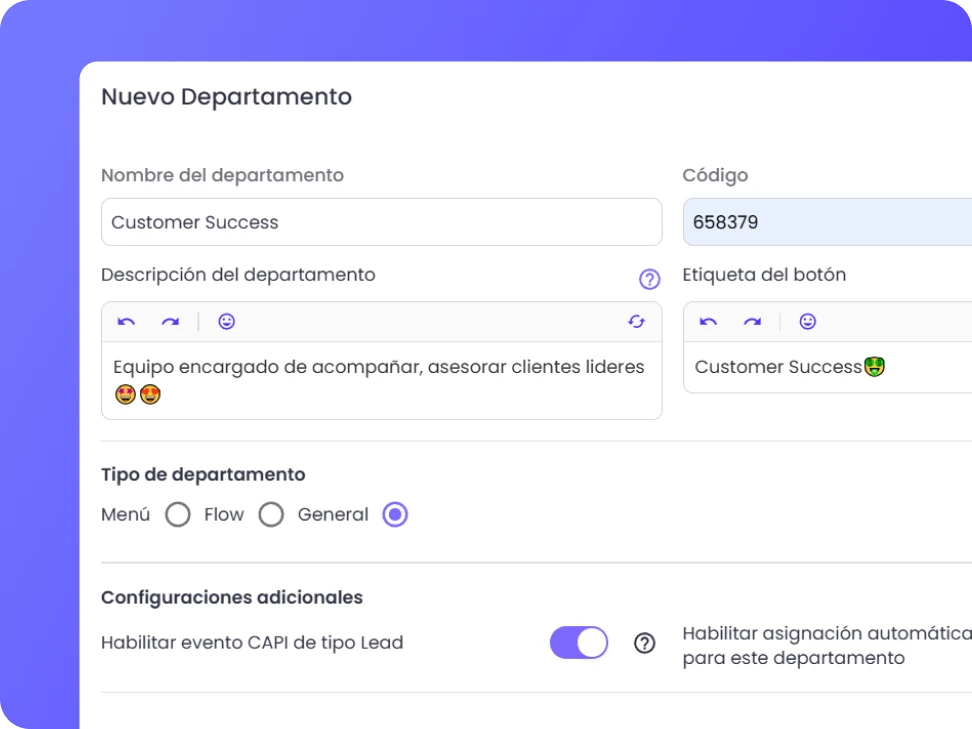Select the General department type
This screenshot has width=972, height=729.
coord(394,514)
